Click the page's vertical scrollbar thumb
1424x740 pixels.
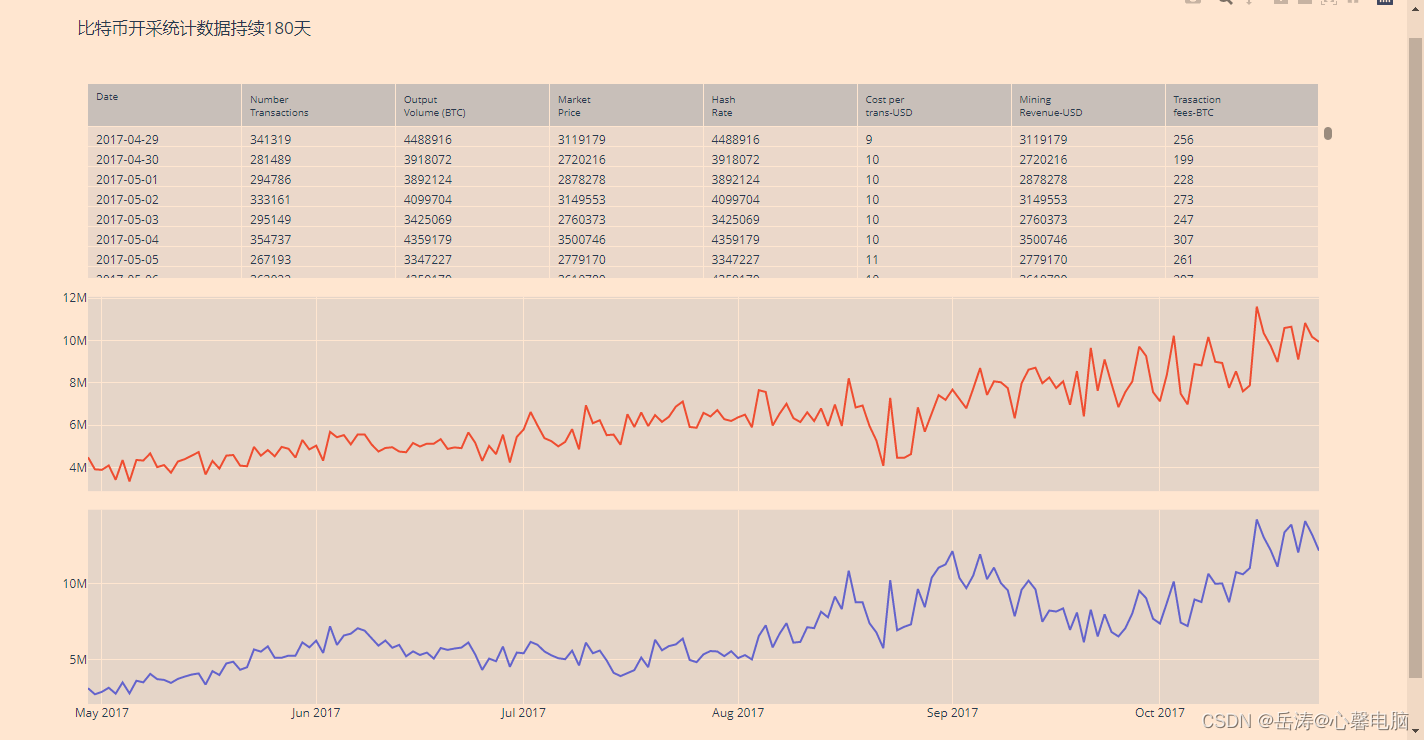pos(1415,358)
